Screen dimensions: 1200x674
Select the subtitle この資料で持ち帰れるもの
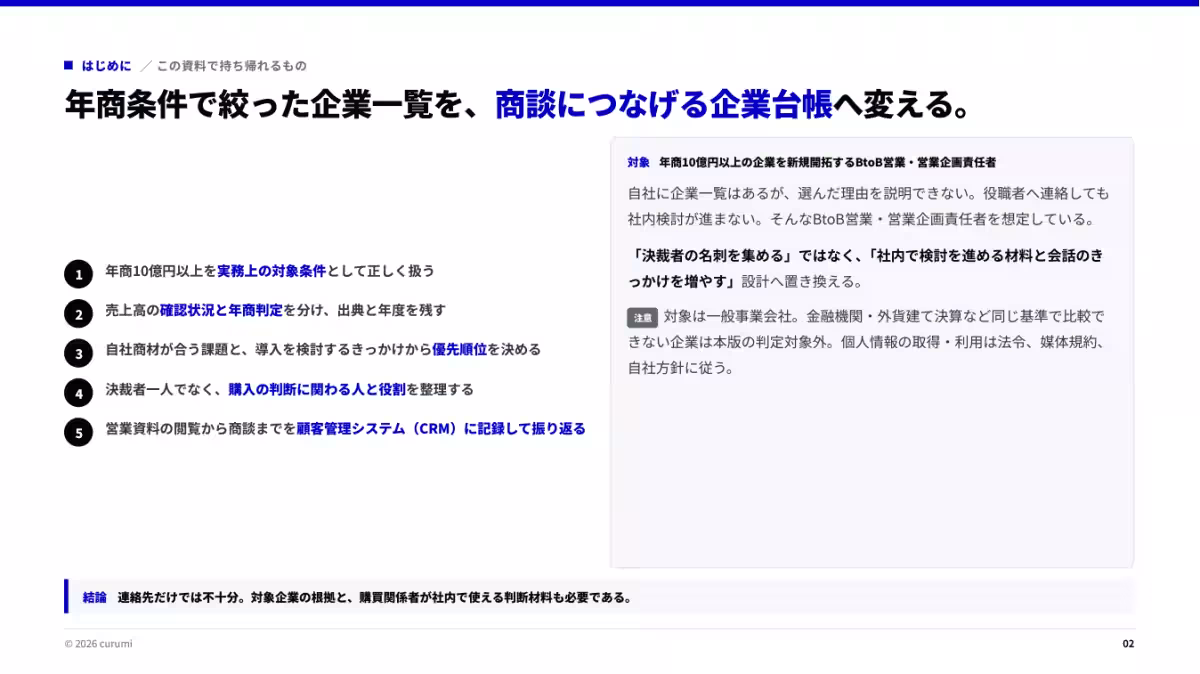point(231,66)
